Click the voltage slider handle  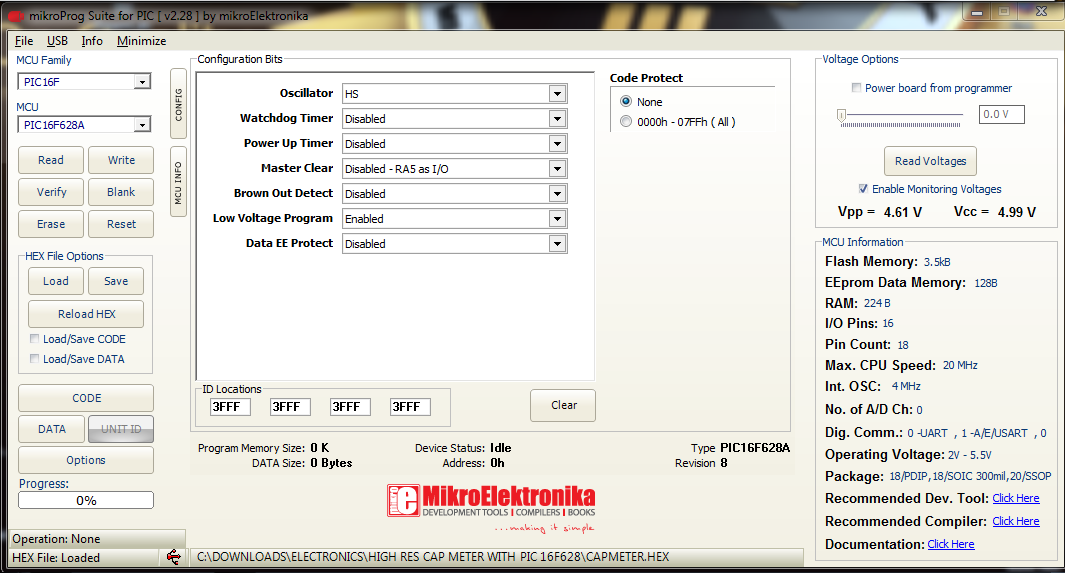point(842,115)
